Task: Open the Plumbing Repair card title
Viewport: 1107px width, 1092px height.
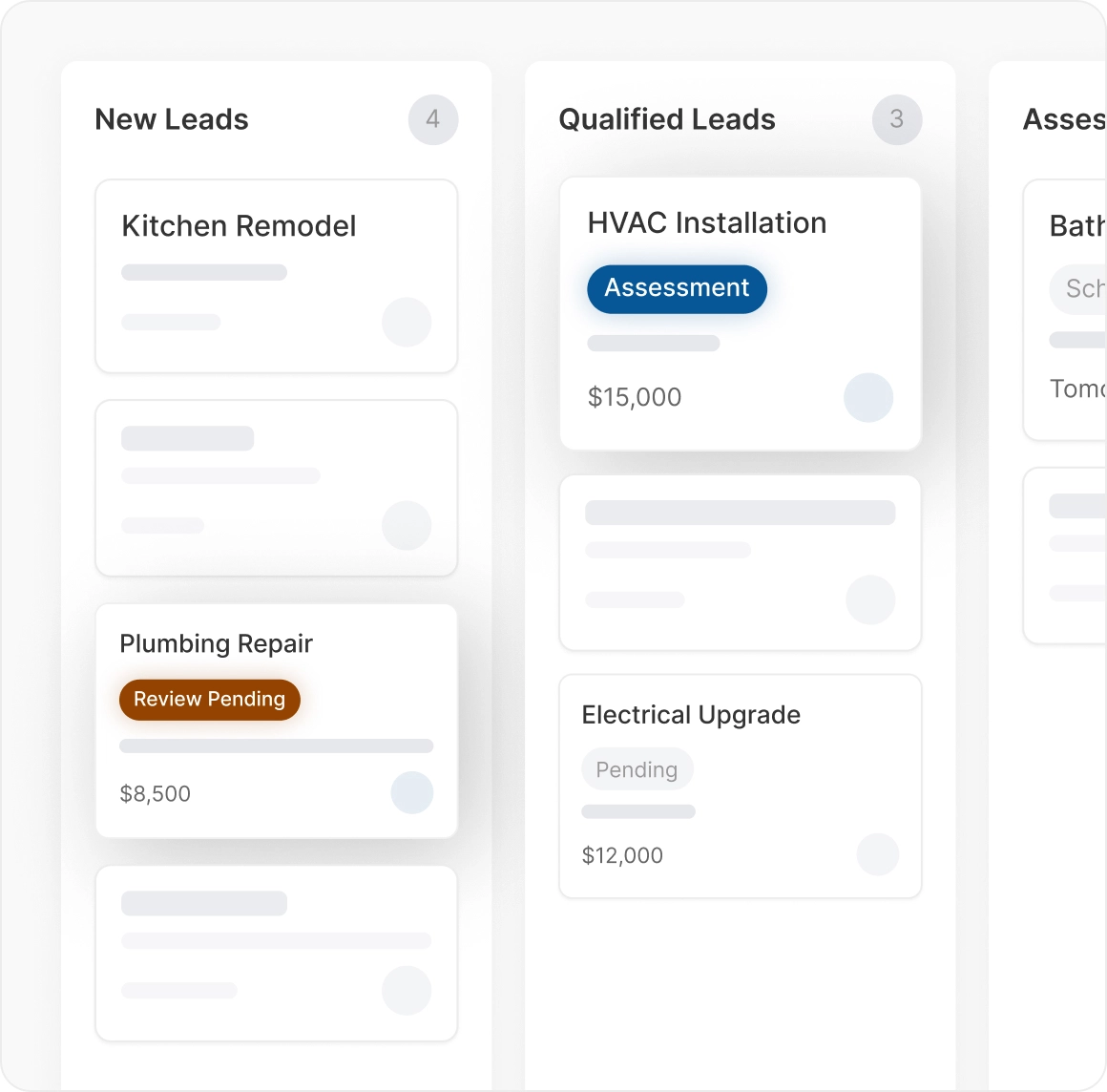Action: [217, 644]
